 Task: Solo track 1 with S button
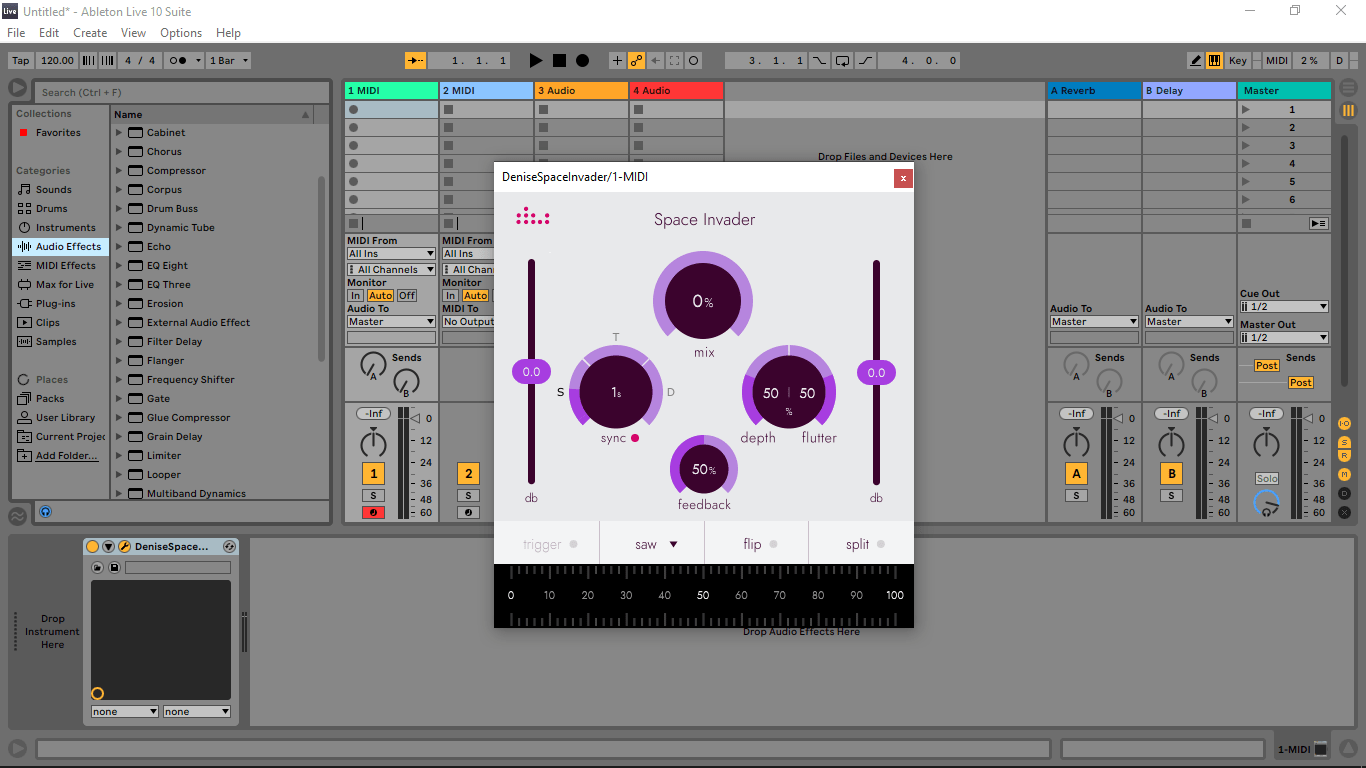click(373, 496)
